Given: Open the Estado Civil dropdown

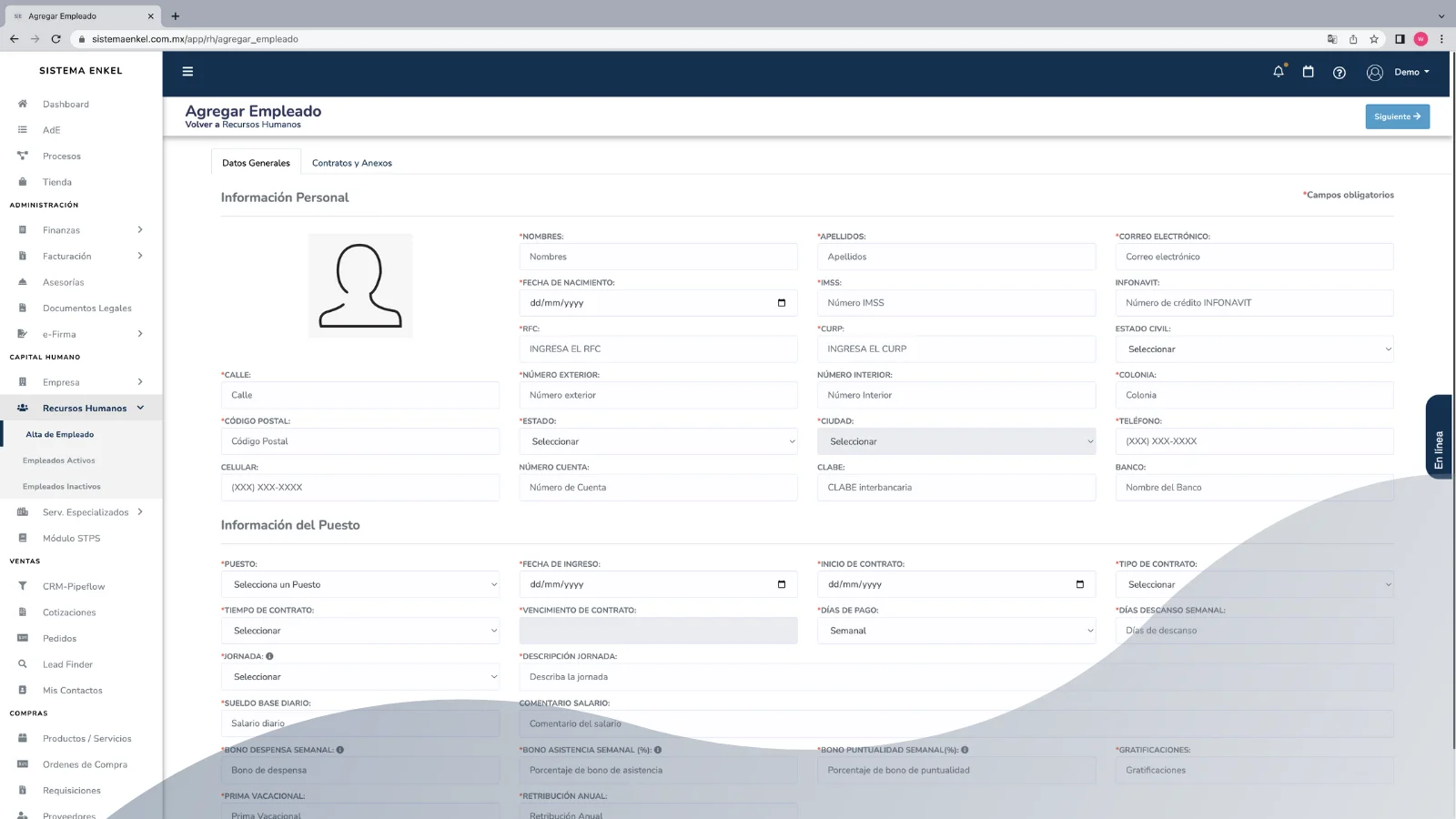Looking at the screenshot, I should coord(1254,349).
